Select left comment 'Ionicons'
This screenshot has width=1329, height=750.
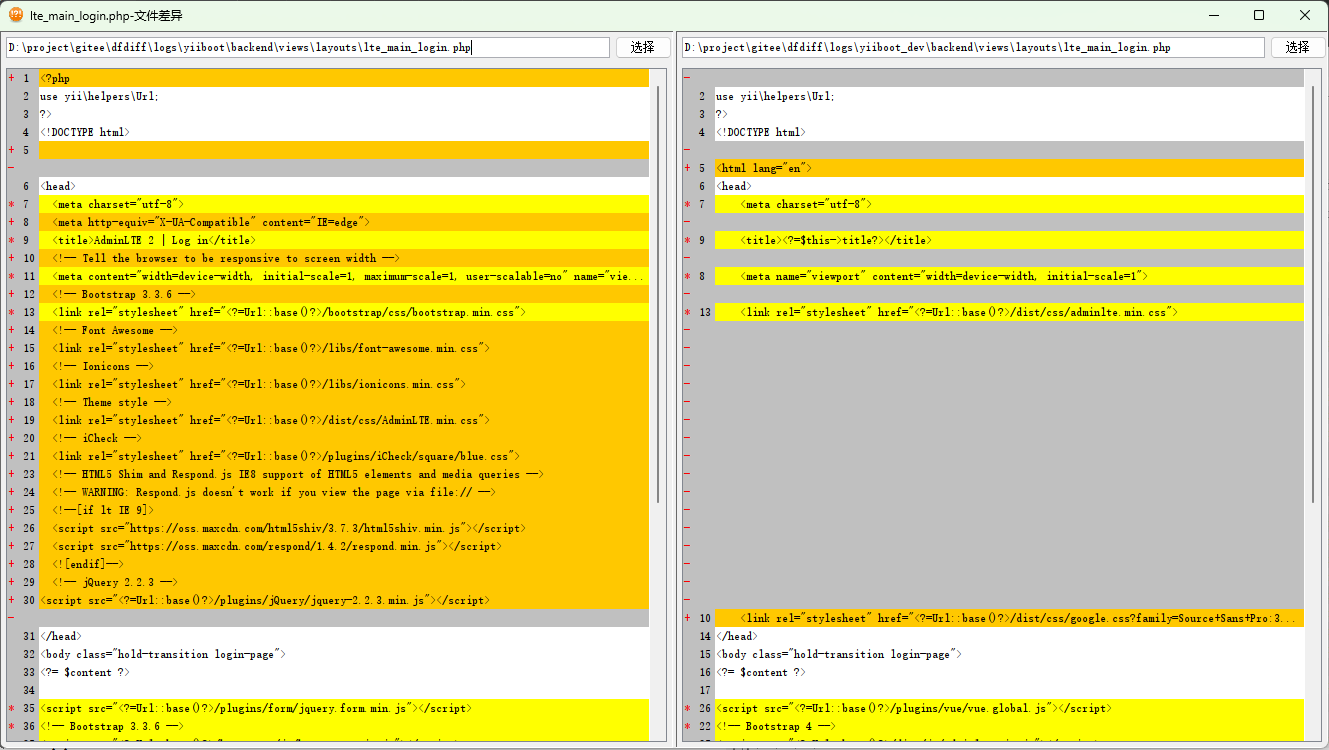[x=344, y=366]
